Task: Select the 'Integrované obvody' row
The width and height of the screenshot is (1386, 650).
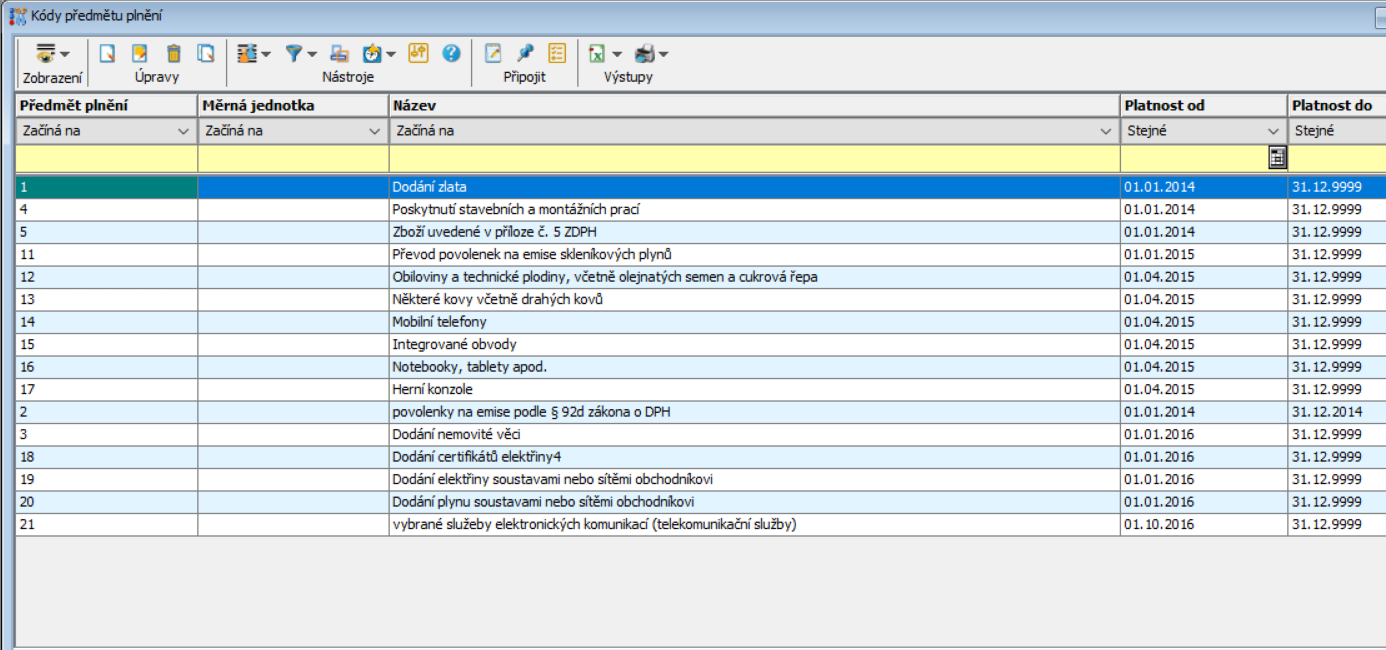Action: click(x=700, y=344)
